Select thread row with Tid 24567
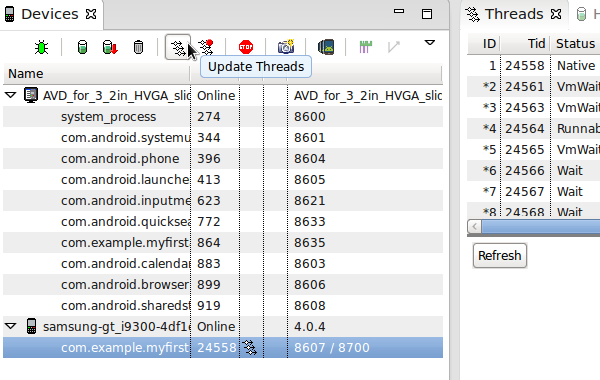 tap(533, 192)
